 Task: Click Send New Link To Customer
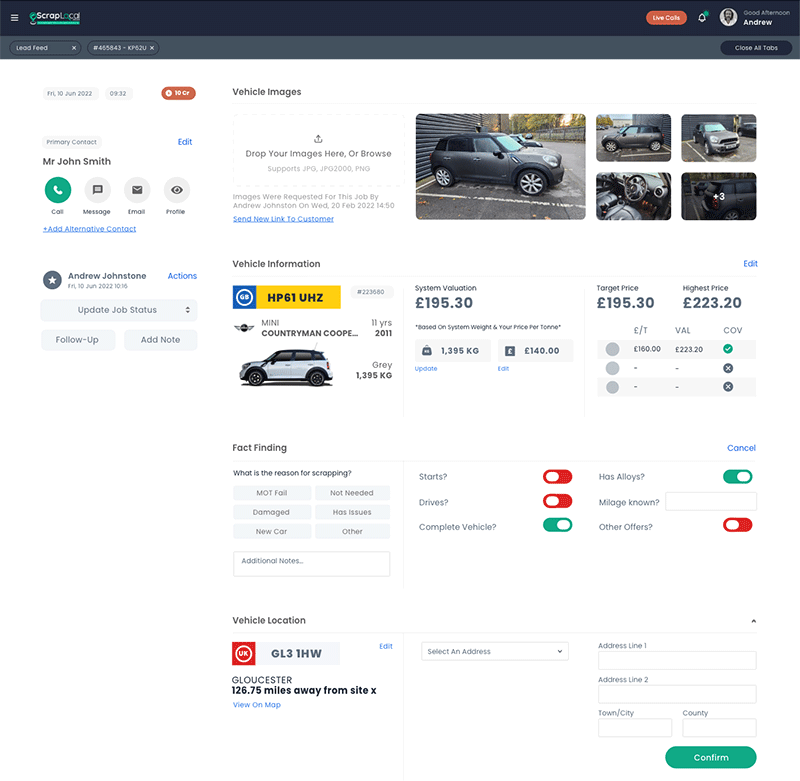click(x=283, y=219)
